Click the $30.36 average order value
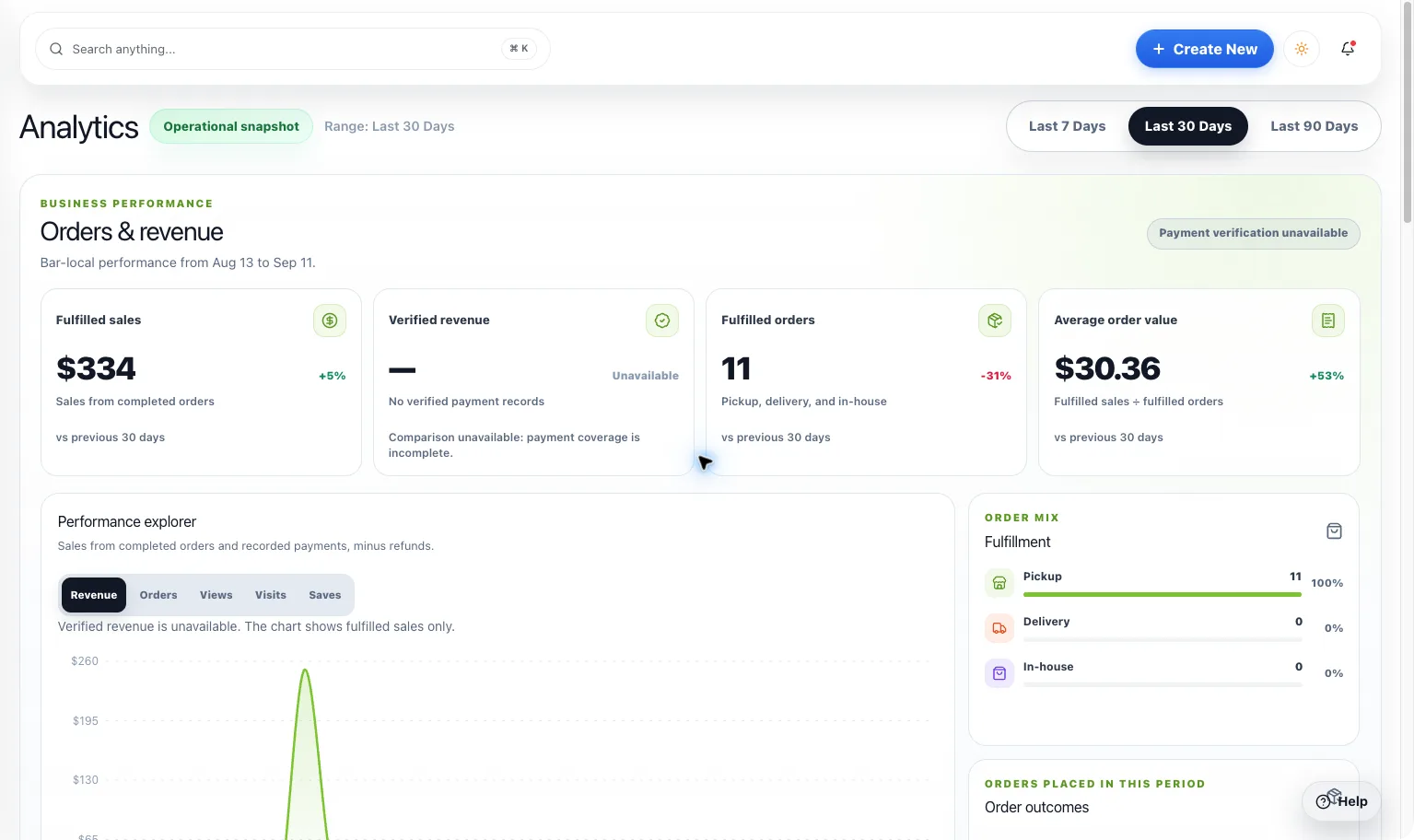This screenshot has height=840, width=1414. click(1107, 368)
